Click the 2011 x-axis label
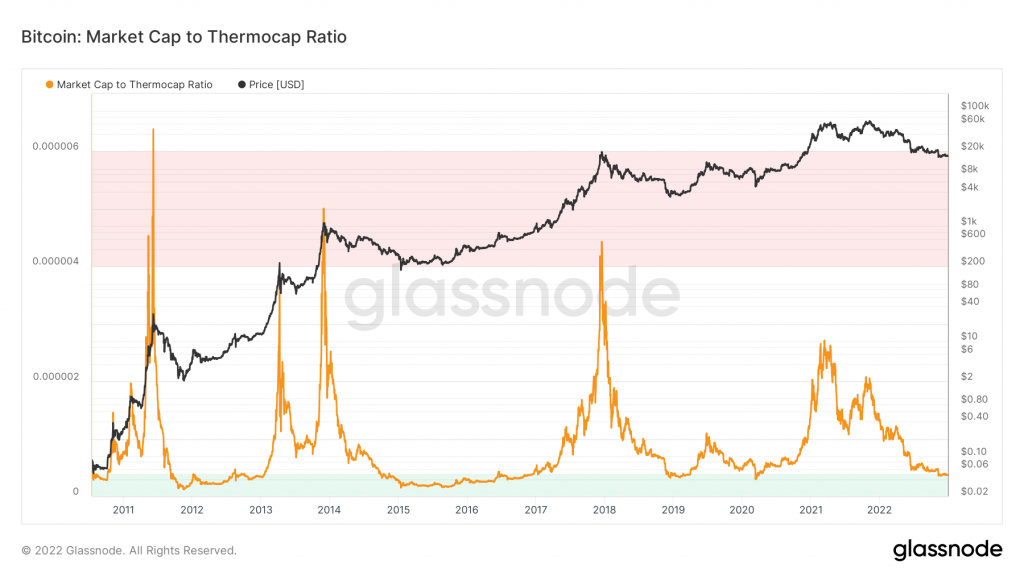This screenshot has width=1024, height=576. pyautogui.click(x=123, y=510)
